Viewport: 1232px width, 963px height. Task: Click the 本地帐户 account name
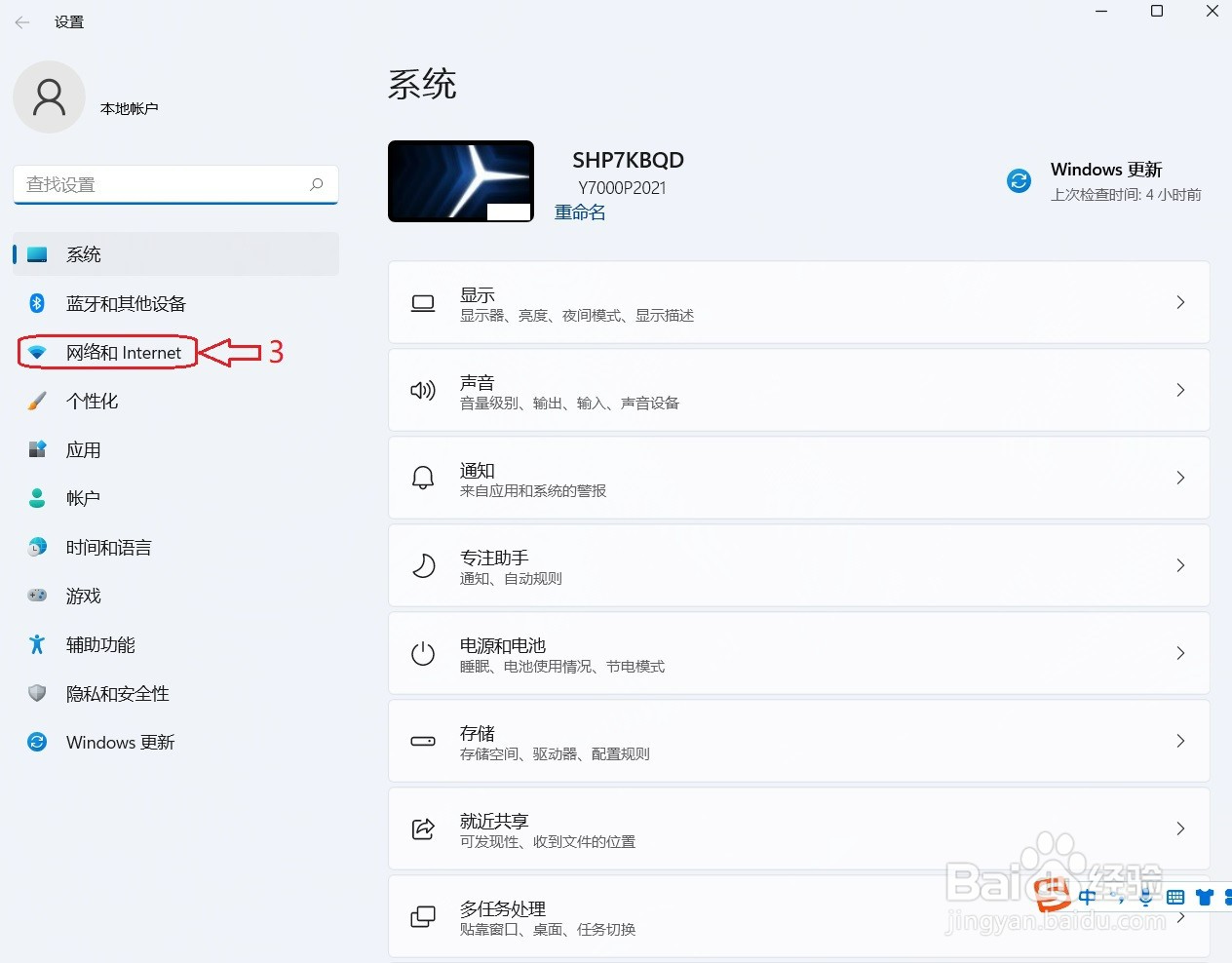click(130, 108)
